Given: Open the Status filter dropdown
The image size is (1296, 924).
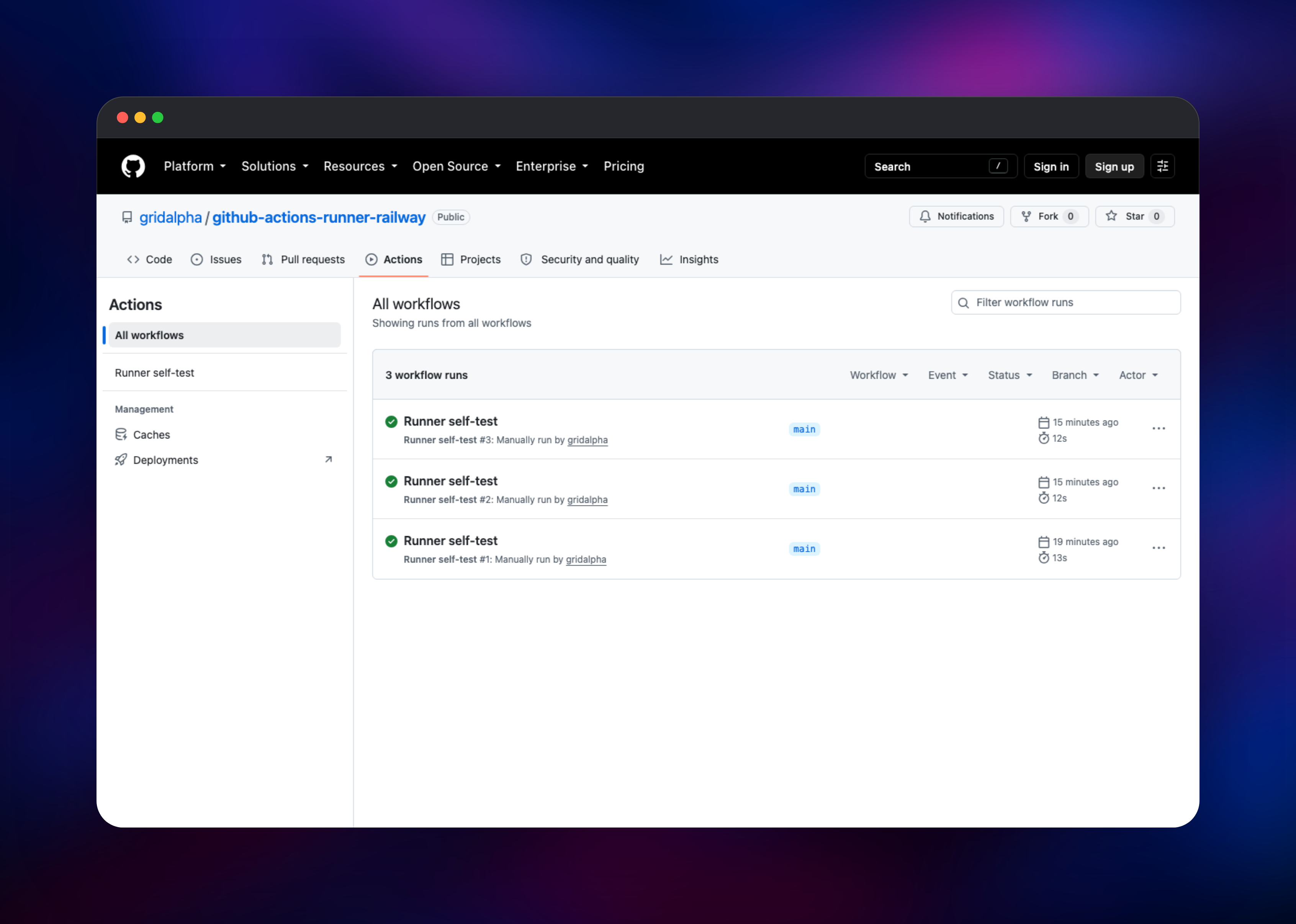Looking at the screenshot, I should point(1010,375).
